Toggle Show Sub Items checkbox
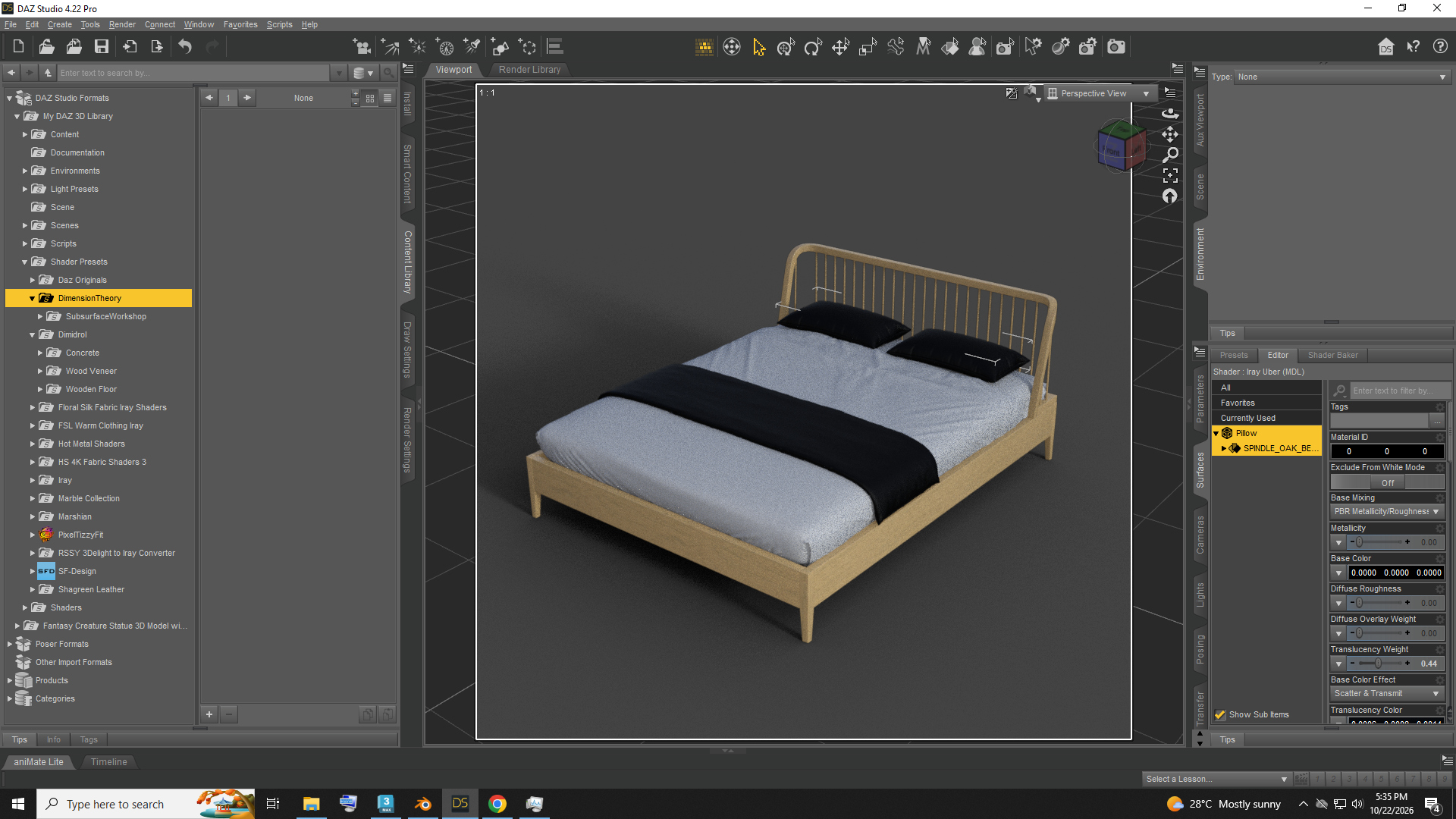The width and height of the screenshot is (1456, 819). 1220,715
